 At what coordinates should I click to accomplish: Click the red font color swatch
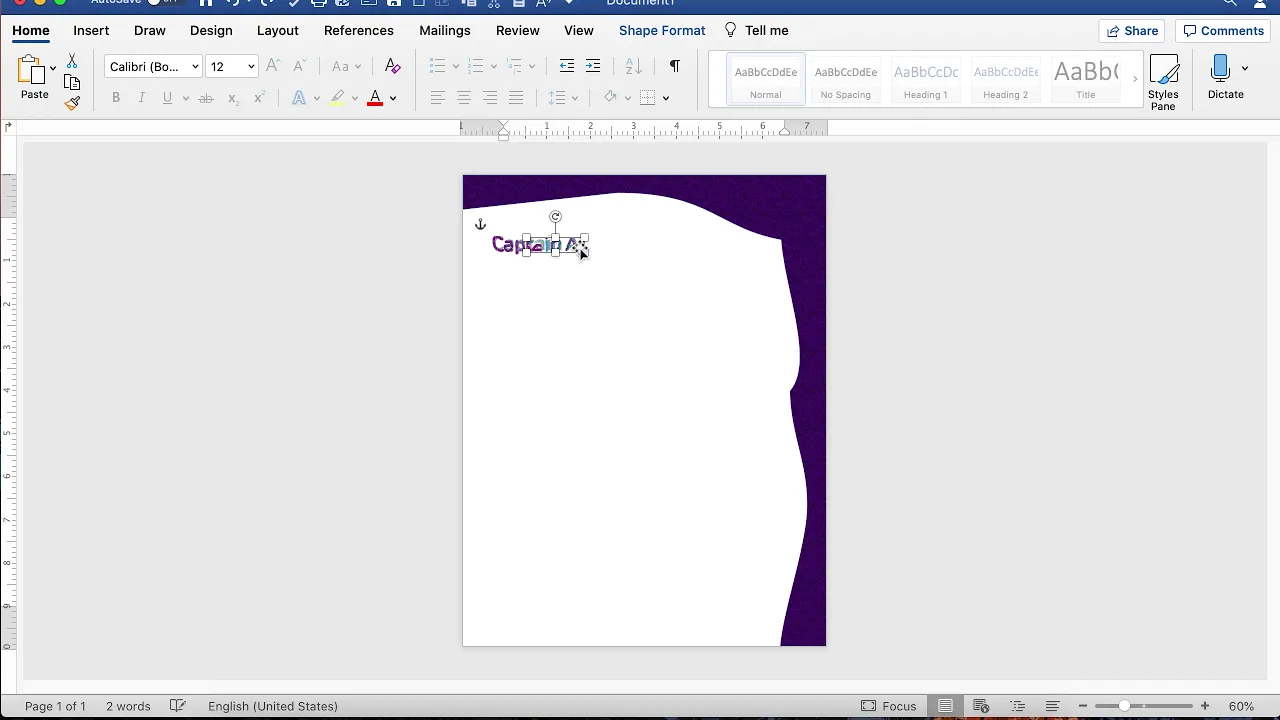click(x=375, y=98)
